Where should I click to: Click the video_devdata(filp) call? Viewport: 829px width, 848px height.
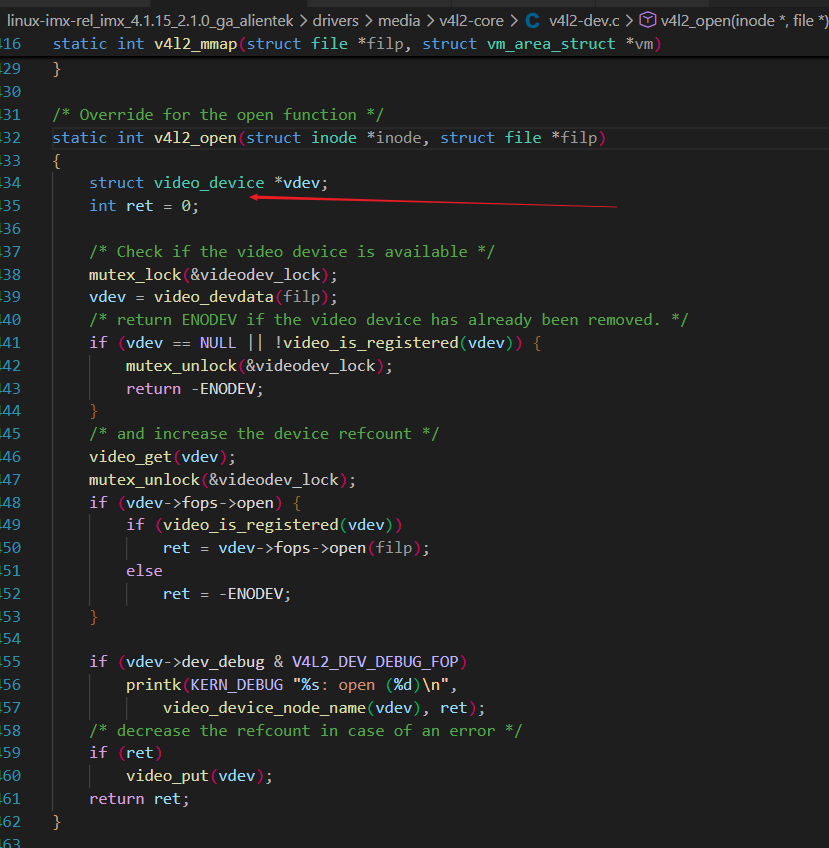click(x=241, y=297)
